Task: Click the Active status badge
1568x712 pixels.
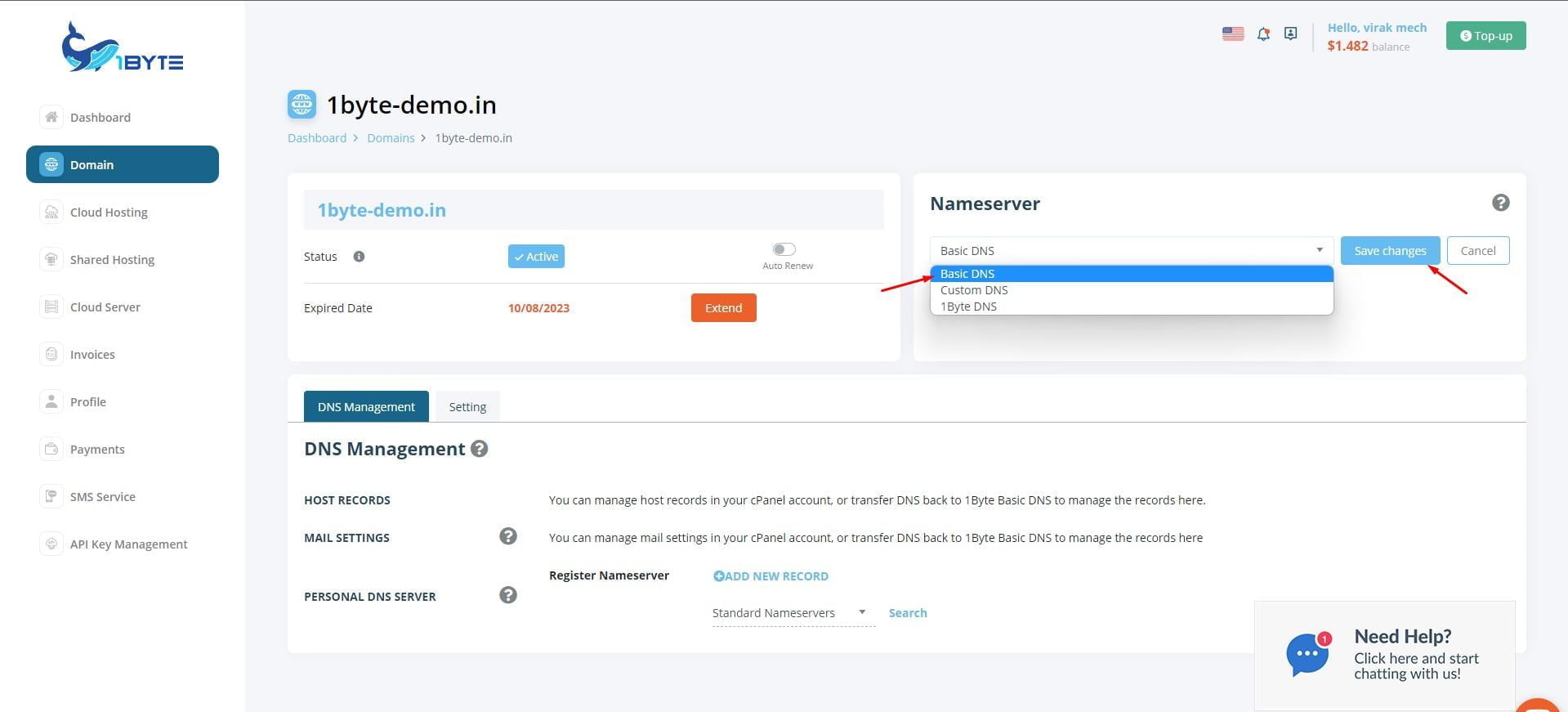Action: pos(536,257)
